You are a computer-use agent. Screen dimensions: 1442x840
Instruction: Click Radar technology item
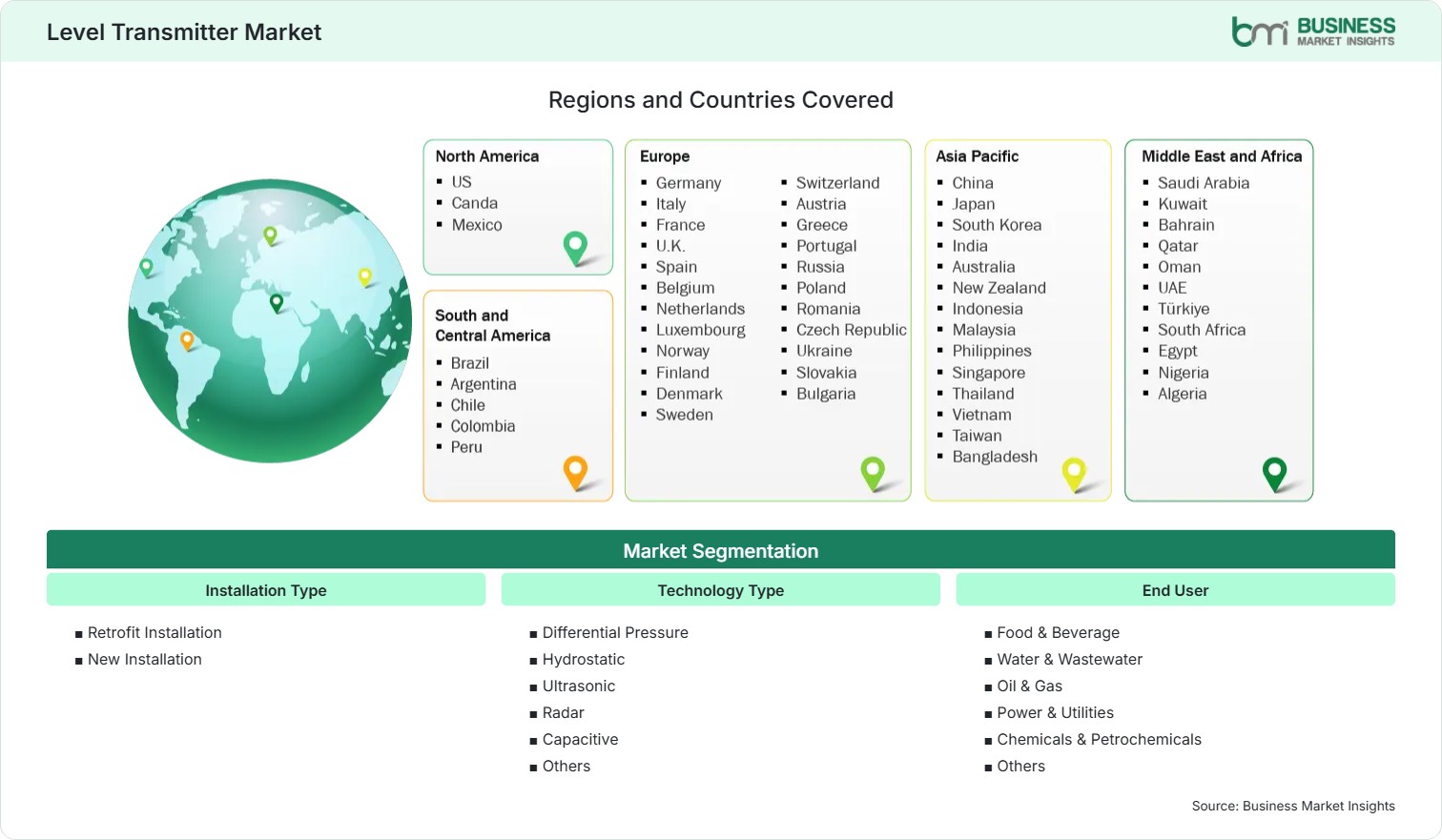tap(564, 712)
